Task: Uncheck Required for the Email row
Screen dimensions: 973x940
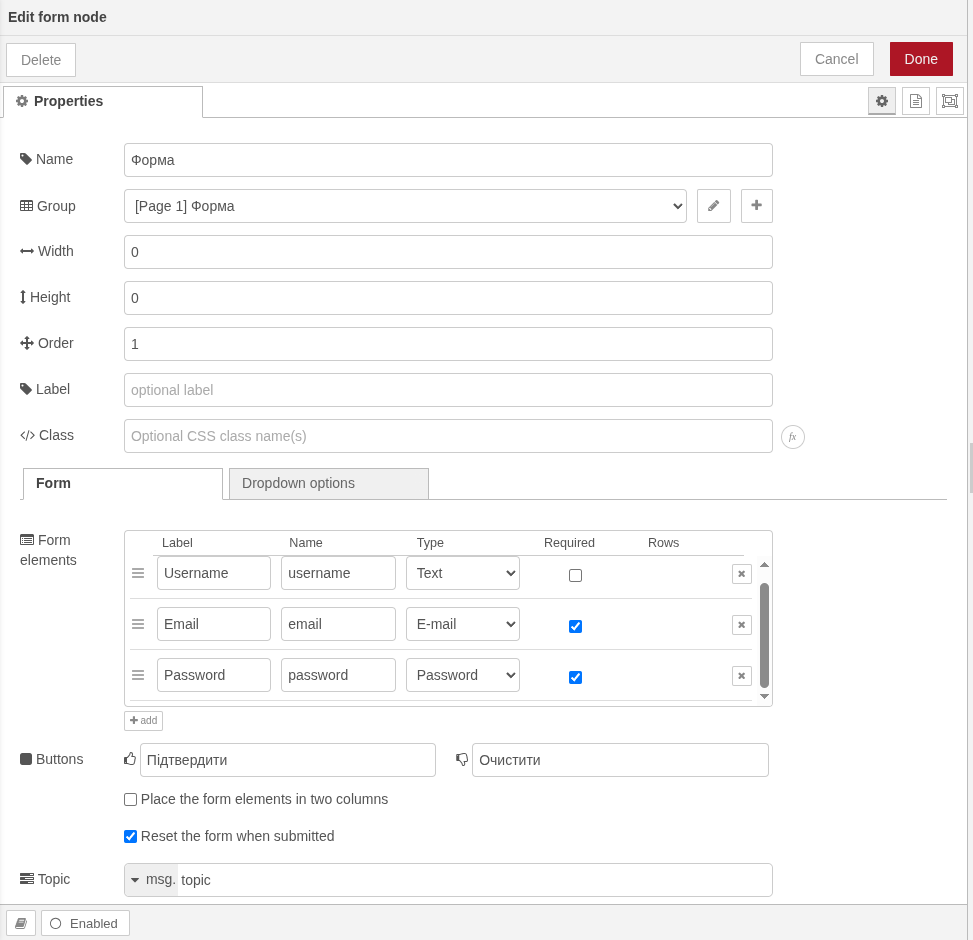Action: pos(575,626)
